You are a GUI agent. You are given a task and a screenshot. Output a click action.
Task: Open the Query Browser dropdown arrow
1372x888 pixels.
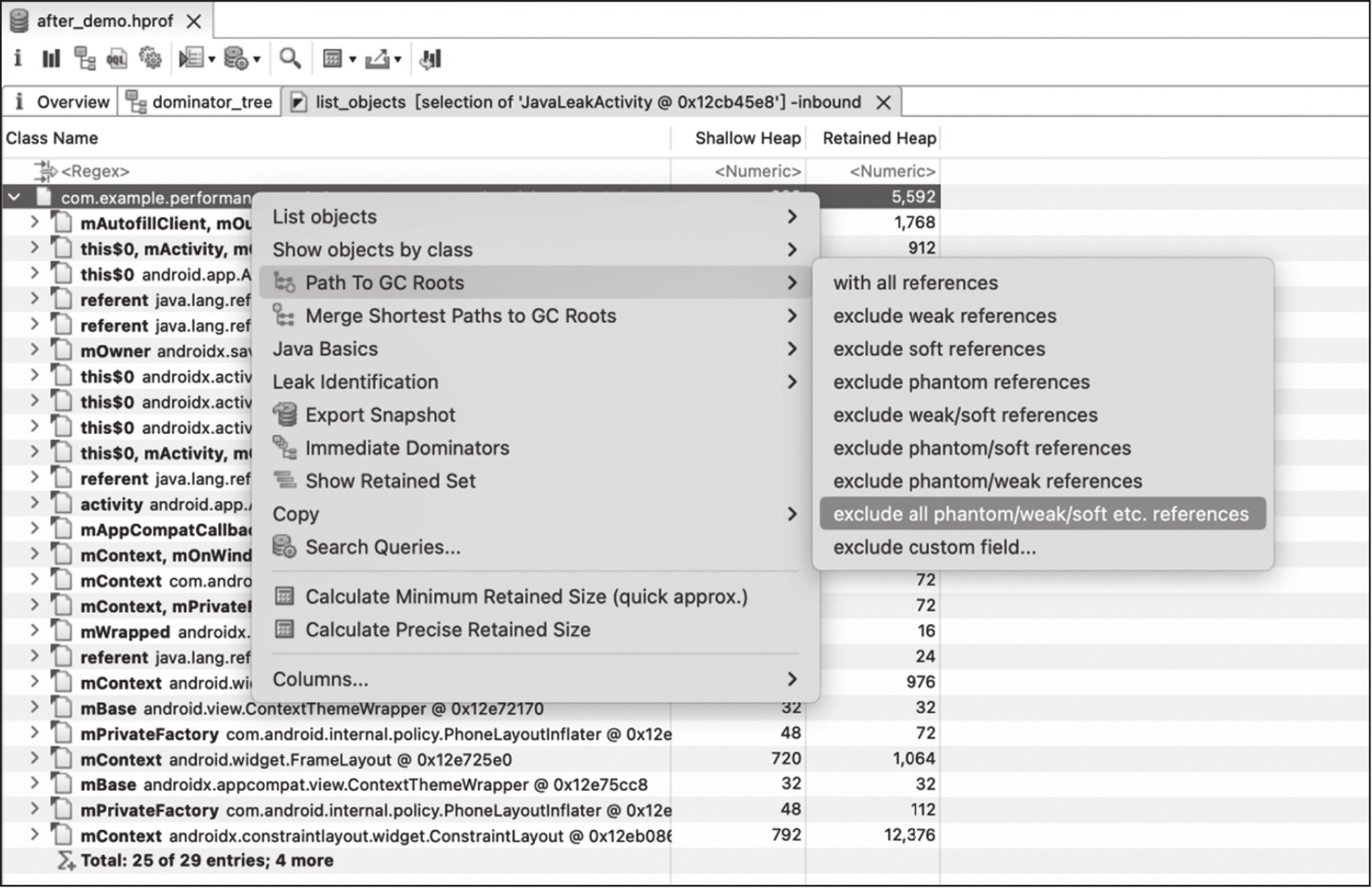(x=257, y=59)
